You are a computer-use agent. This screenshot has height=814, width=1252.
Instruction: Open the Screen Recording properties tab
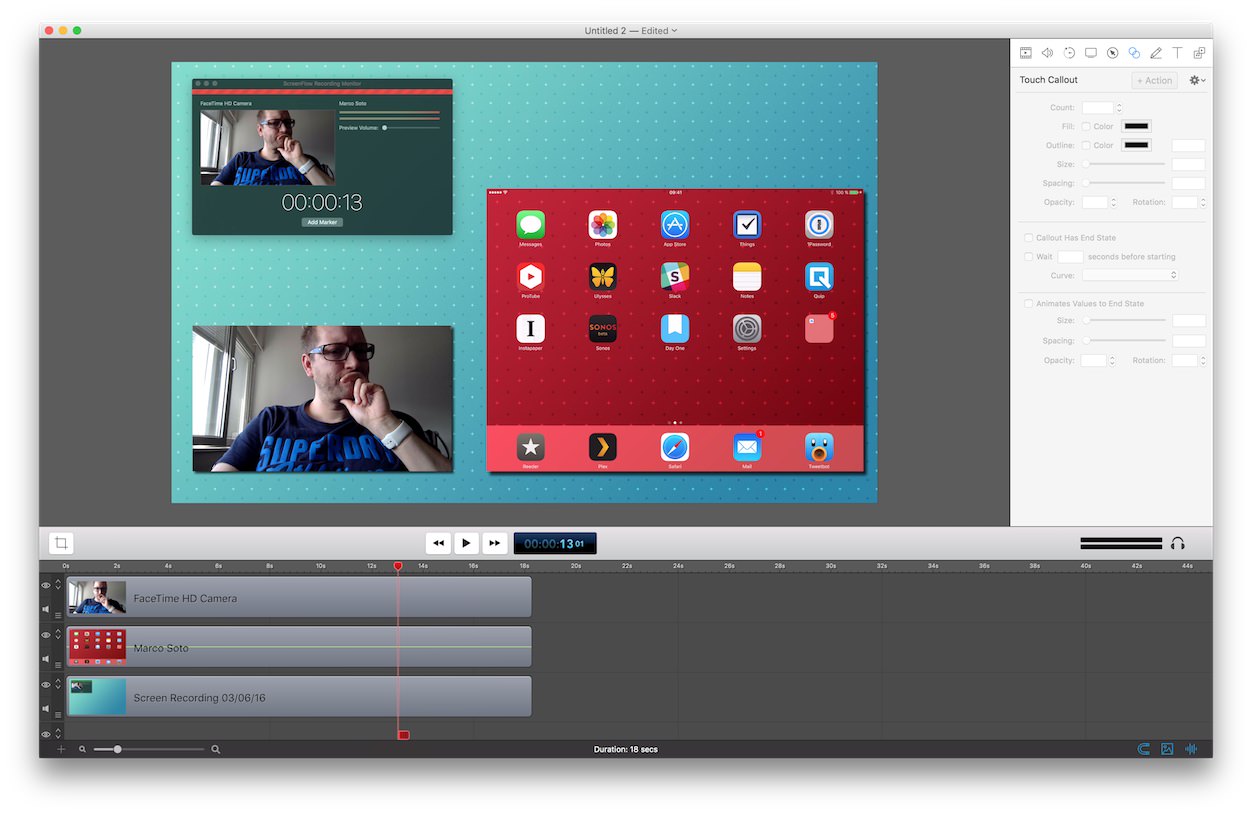point(1091,53)
